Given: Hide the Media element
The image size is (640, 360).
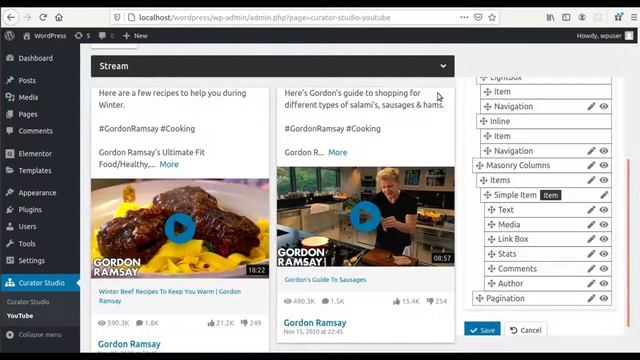Looking at the screenshot, I should click(x=604, y=224).
